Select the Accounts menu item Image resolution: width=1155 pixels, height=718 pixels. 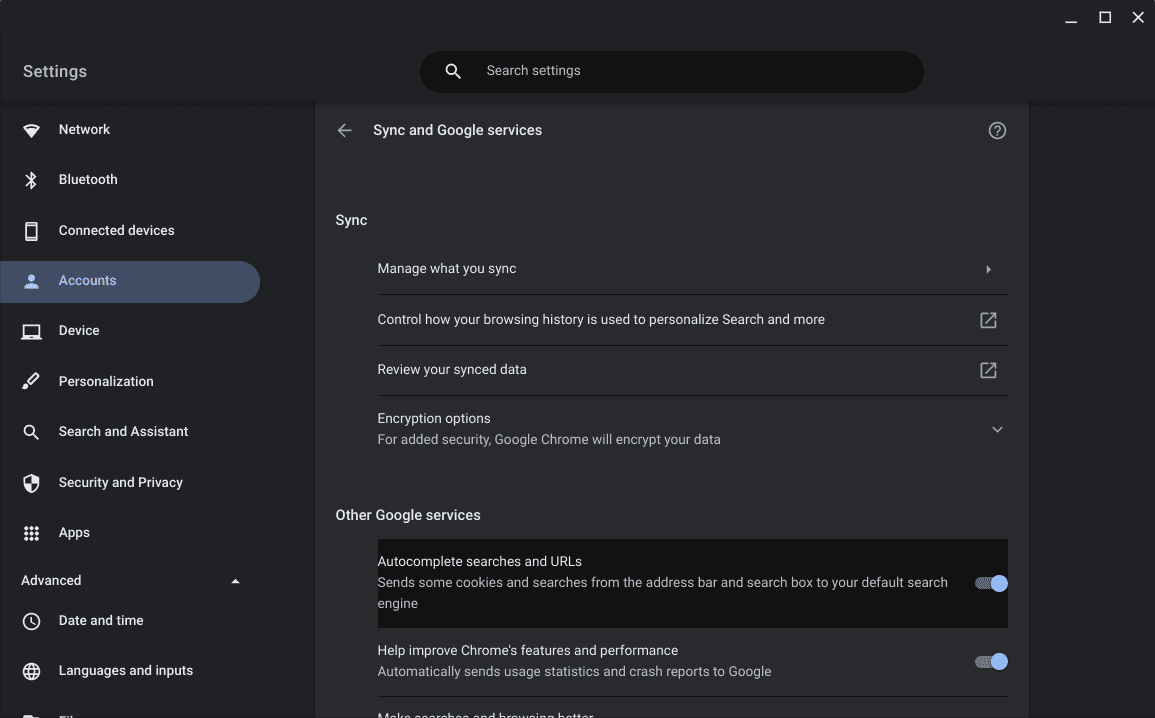(x=130, y=281)
